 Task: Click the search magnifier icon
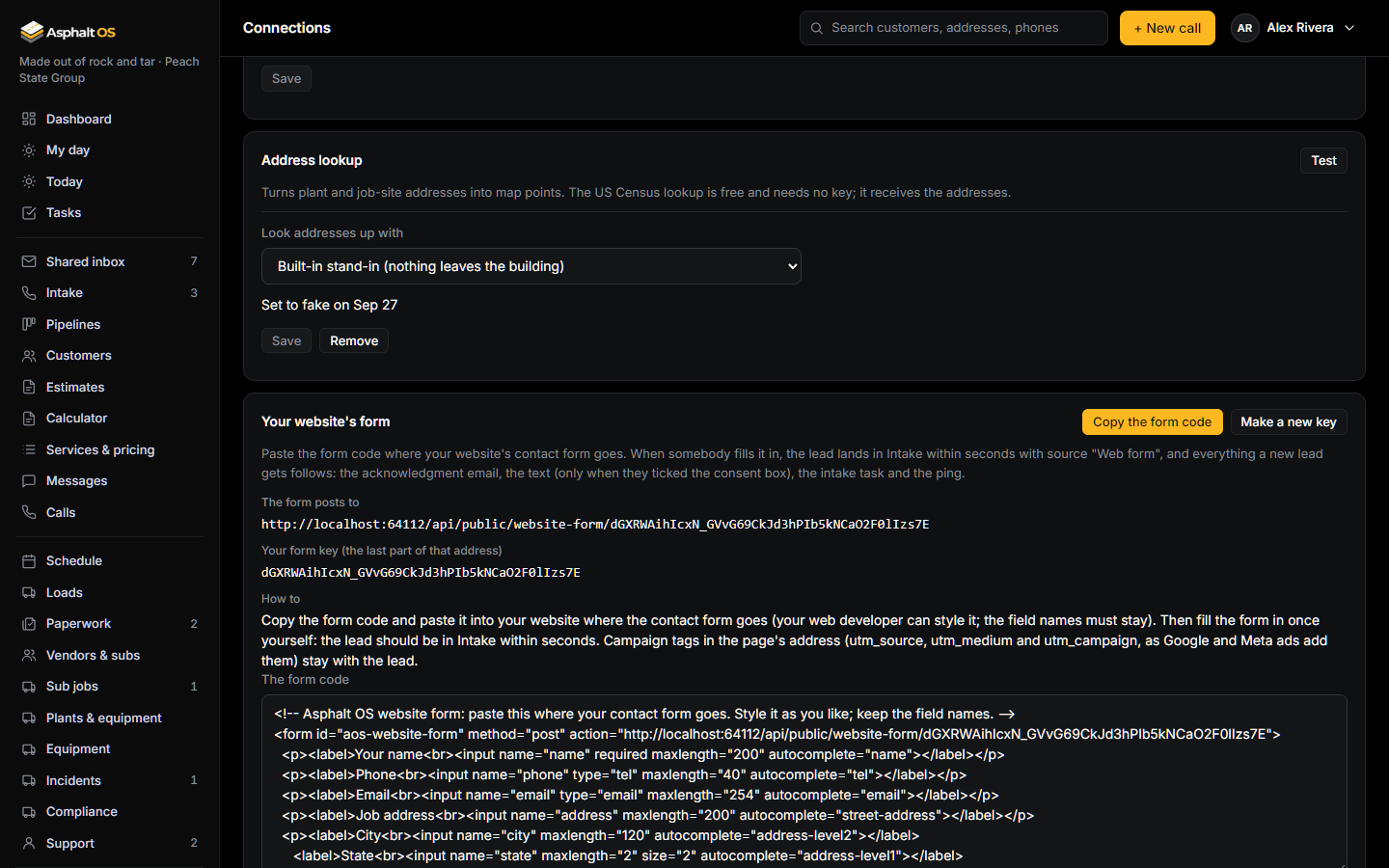tap(817, 28)
